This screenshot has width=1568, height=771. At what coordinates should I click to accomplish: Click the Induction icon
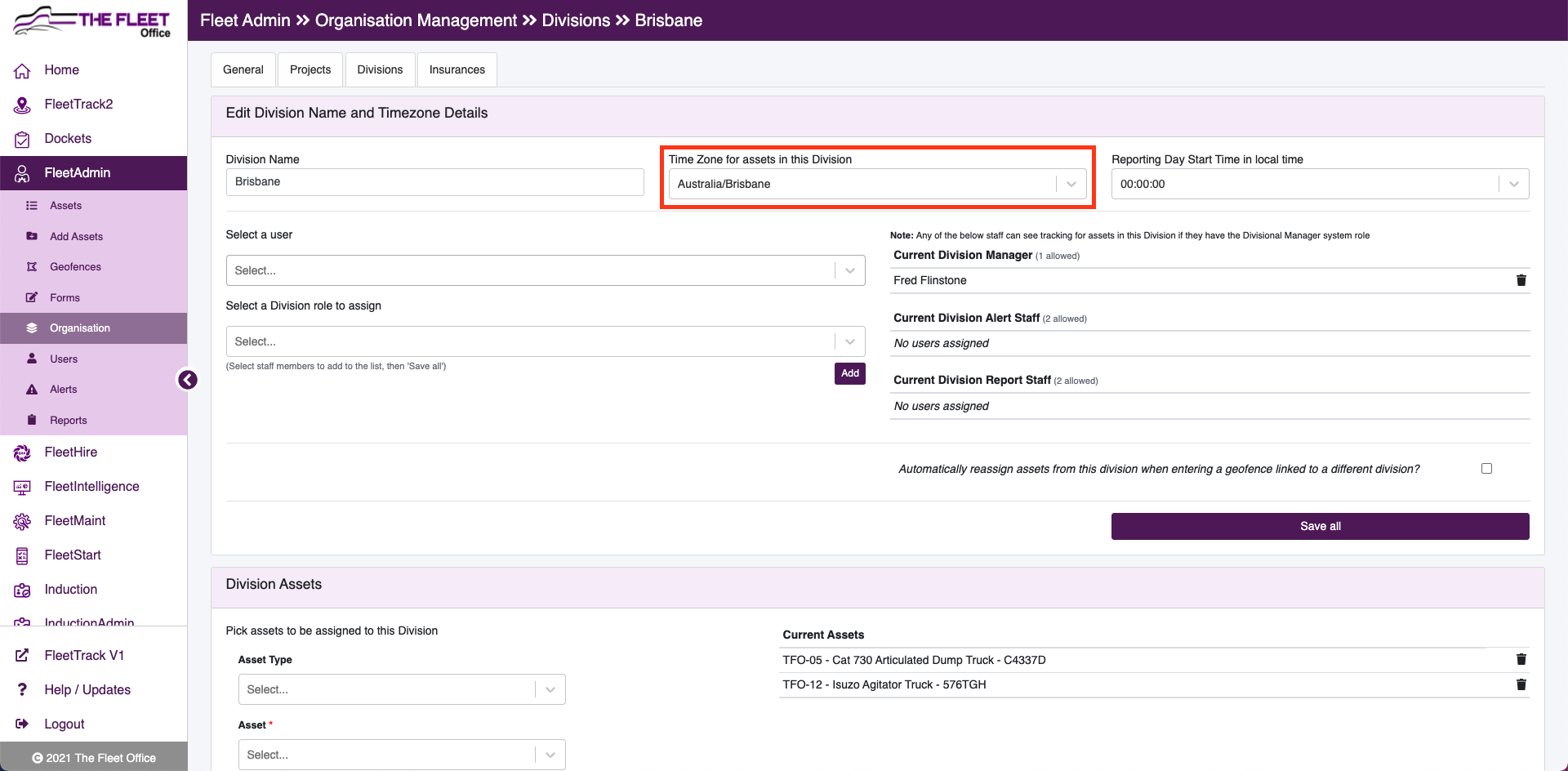(x=22, y=590)
